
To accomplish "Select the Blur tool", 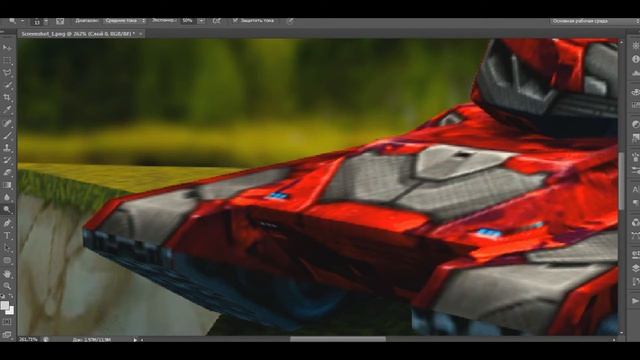I will 7,197.
